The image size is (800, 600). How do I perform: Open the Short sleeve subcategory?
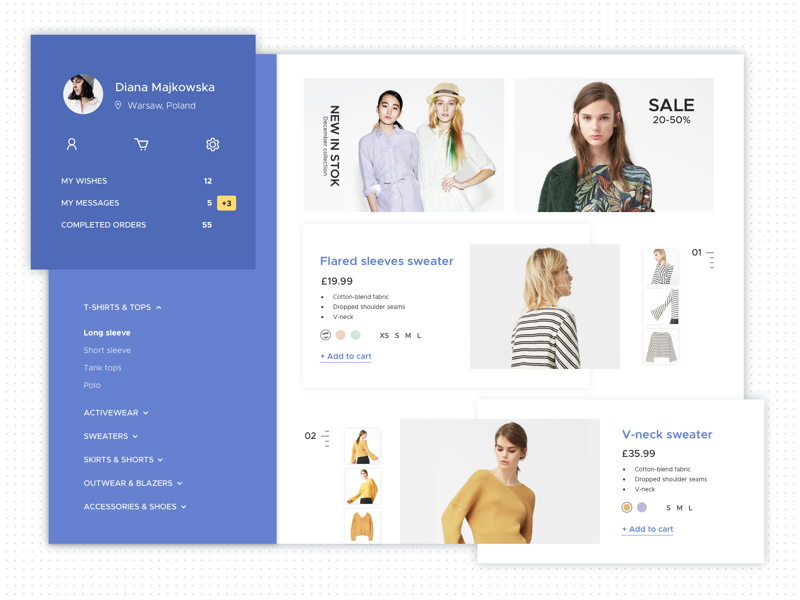107,350
